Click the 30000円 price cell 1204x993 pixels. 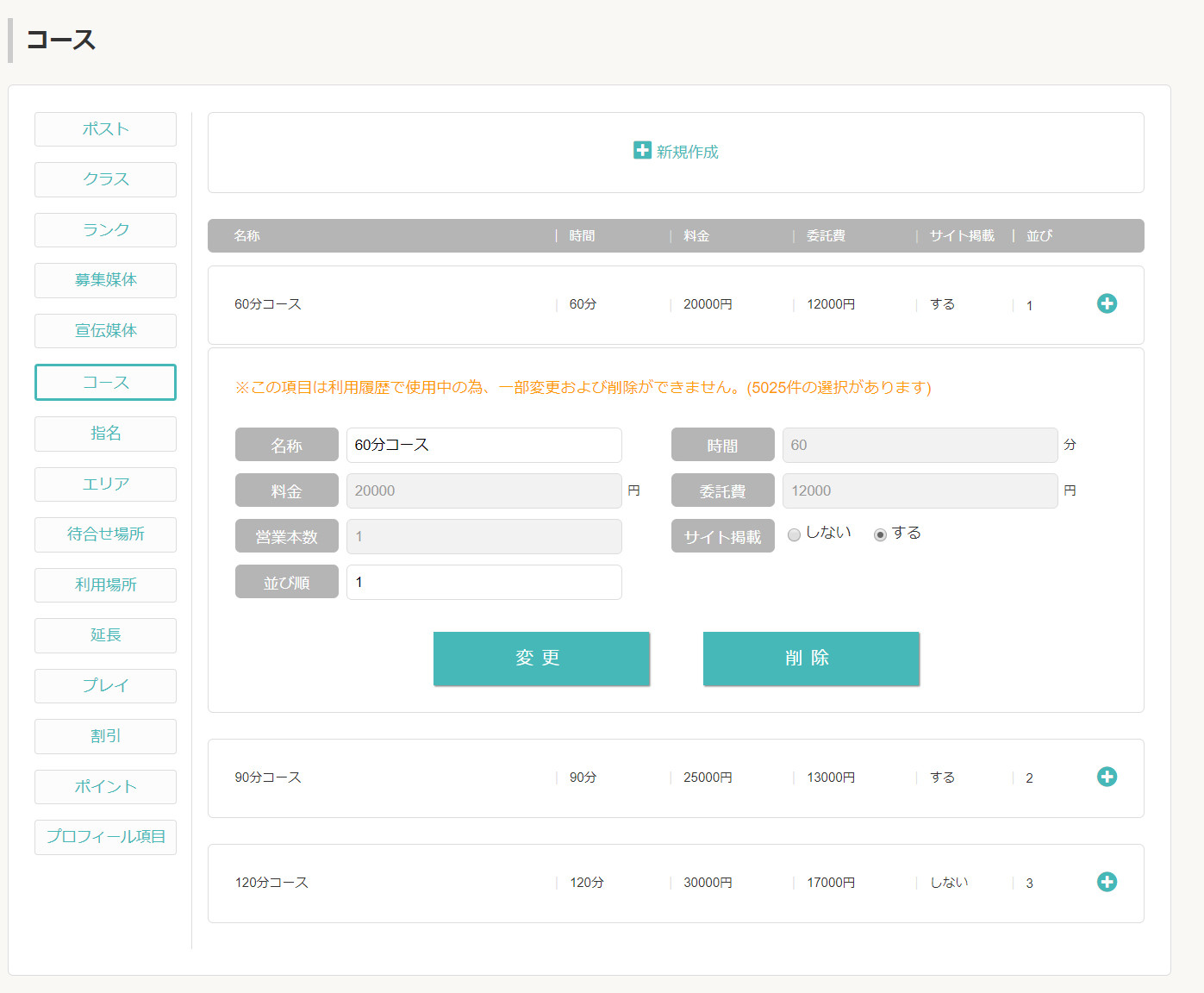(x=708, y=883)
